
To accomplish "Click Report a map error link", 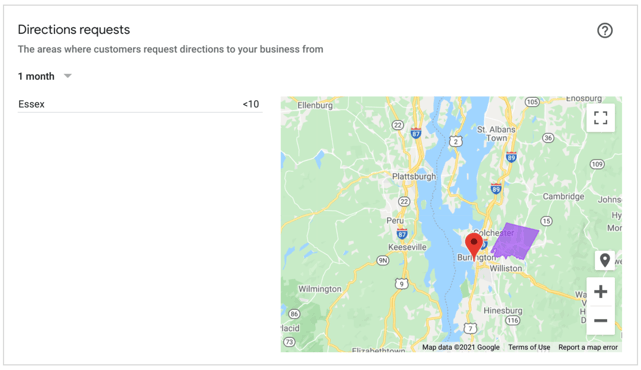I will (588, 347).
